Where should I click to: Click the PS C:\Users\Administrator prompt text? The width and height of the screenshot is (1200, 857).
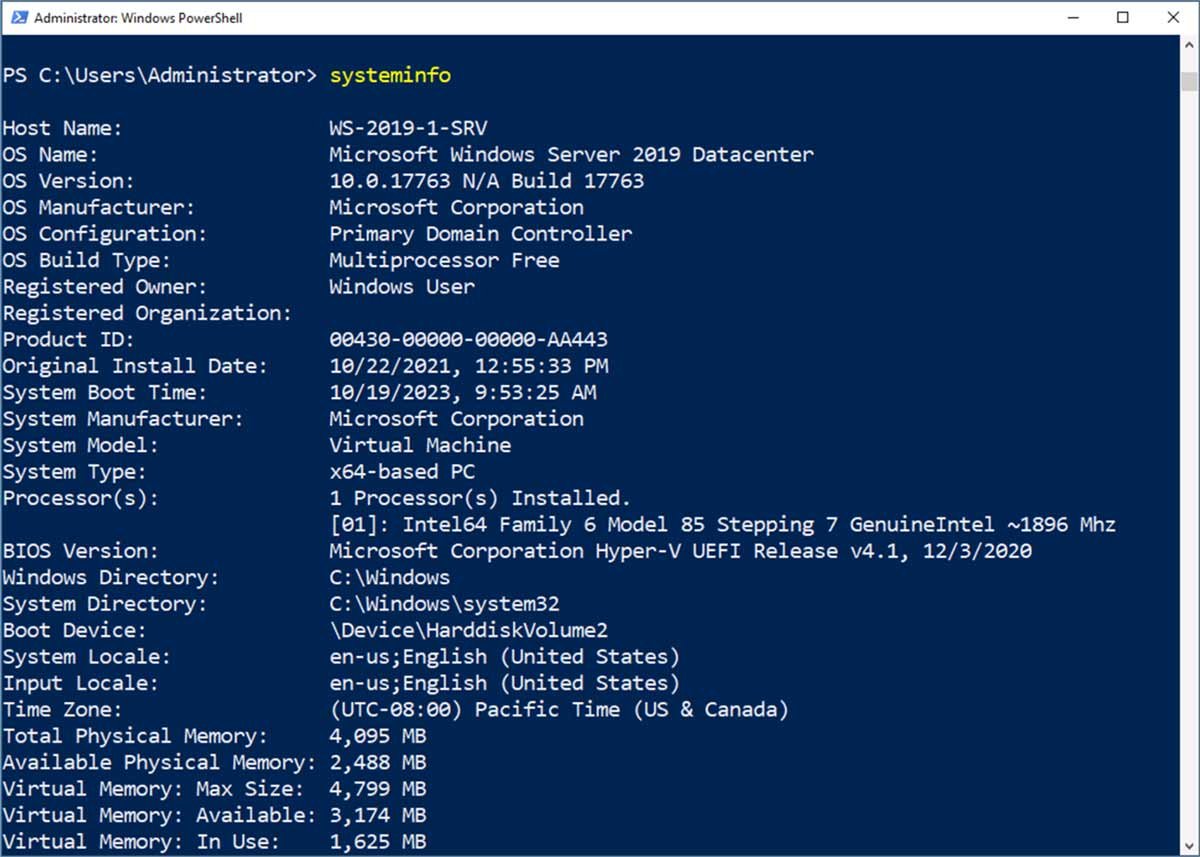coord(160,75)
